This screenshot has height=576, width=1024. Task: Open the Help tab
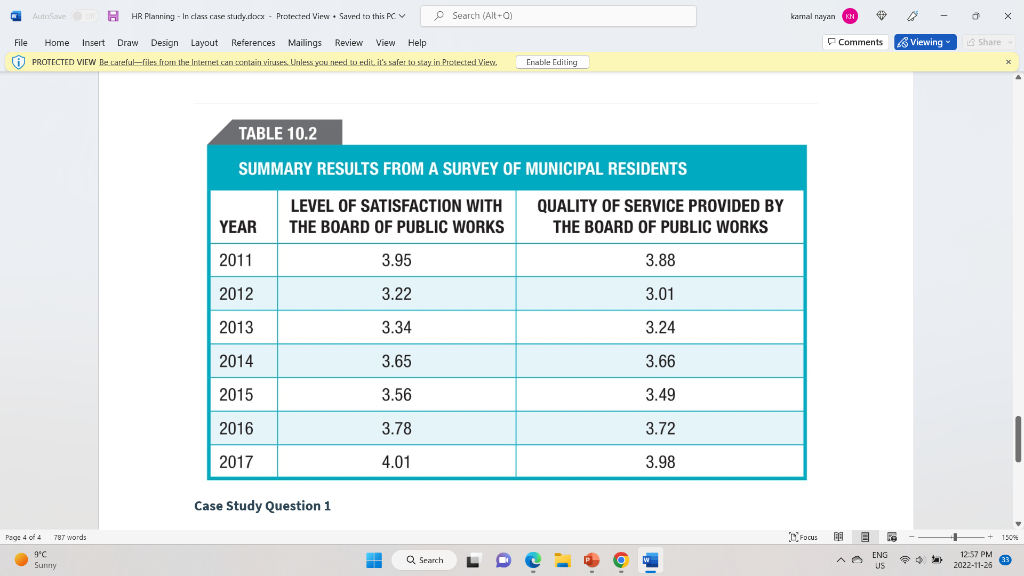coord(417,42)
